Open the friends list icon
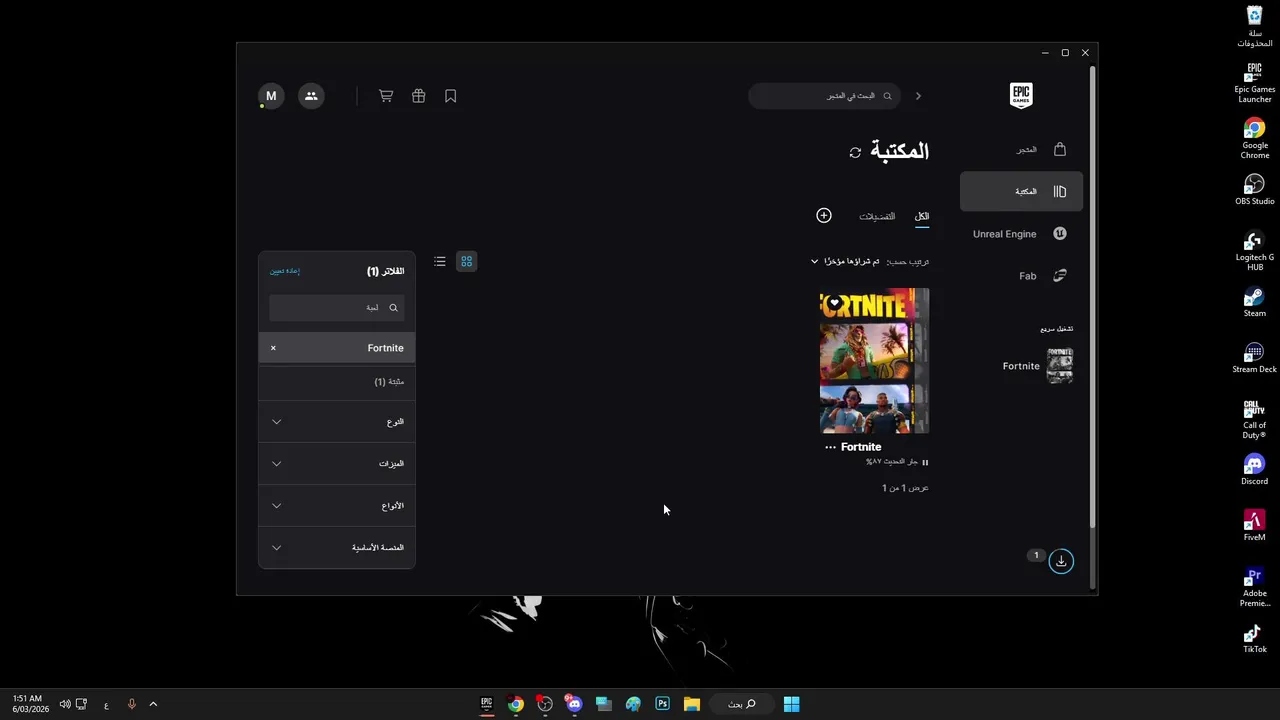Viewport: 1280px width, 720px height. tap(311, 96)
